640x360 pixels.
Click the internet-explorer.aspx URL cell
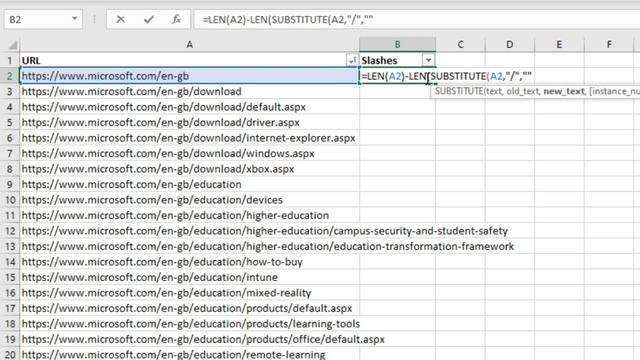click(x=189, y=138)
